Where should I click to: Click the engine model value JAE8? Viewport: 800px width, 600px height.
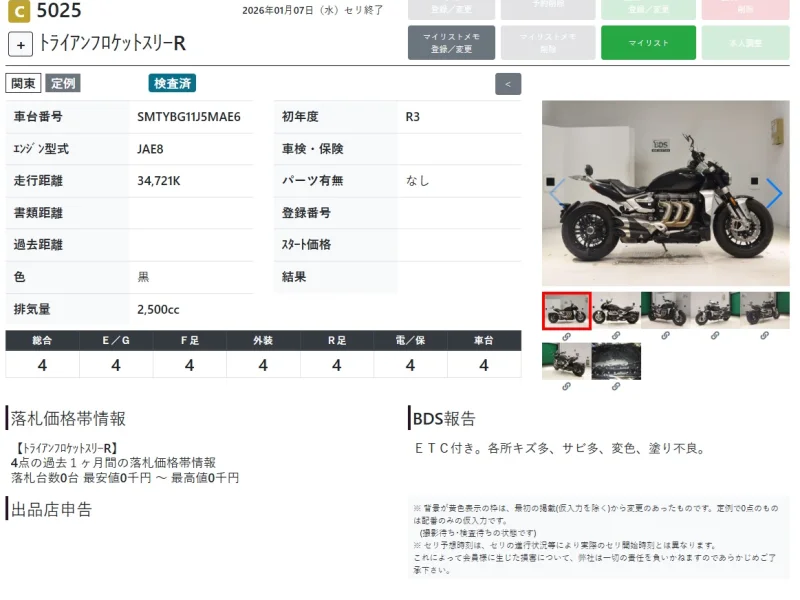coord(150,149)
